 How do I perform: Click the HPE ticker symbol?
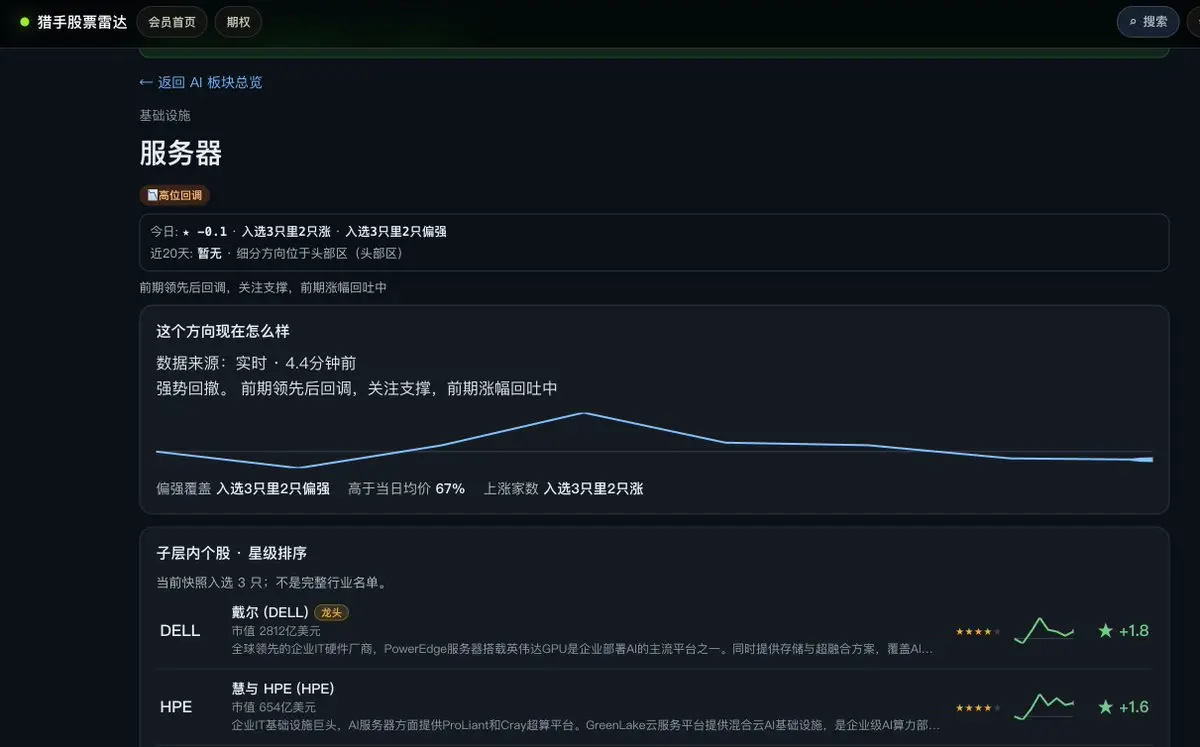point(176,707)
